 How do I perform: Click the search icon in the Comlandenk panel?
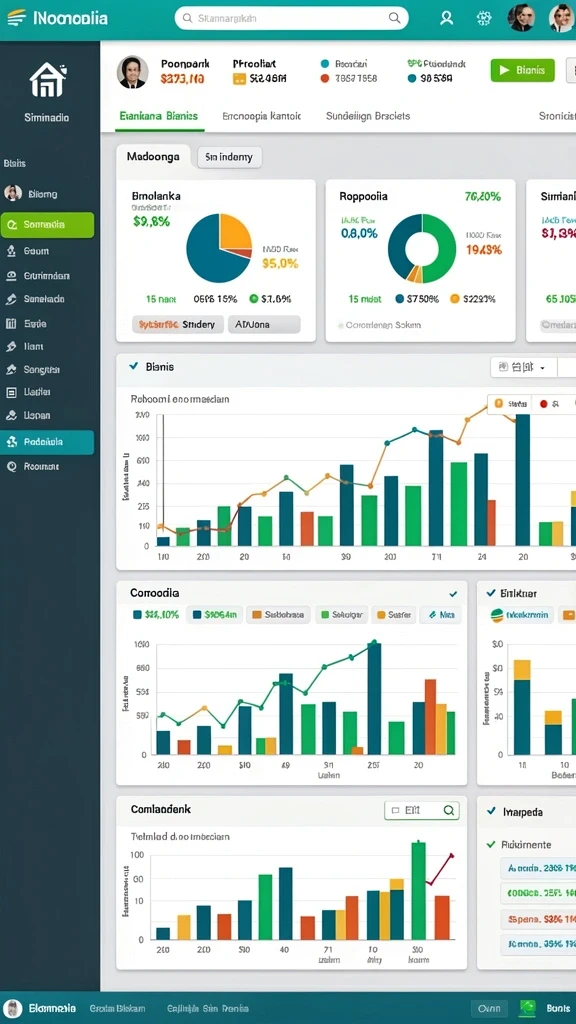449,810
